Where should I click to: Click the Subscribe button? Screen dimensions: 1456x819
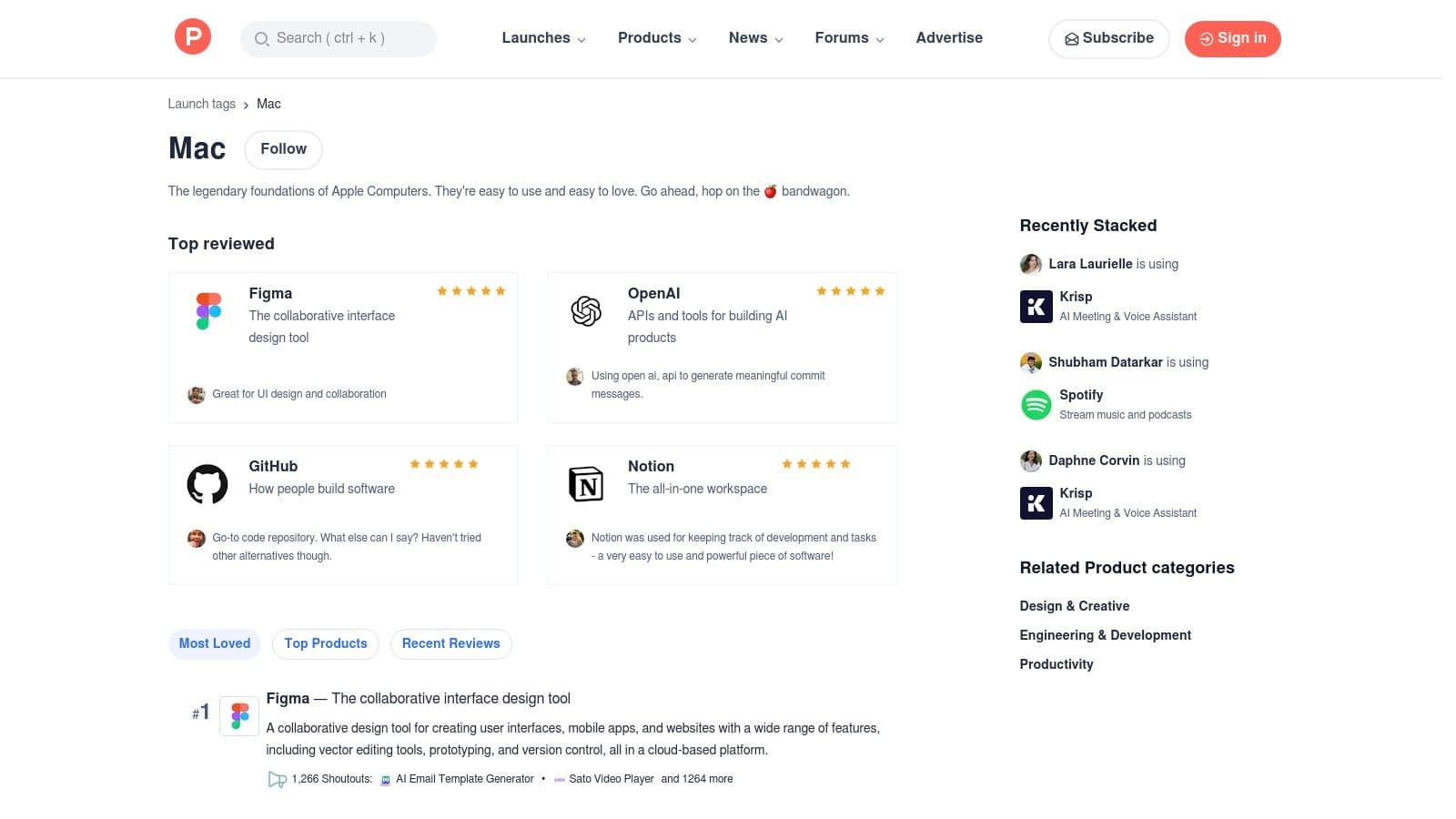(1108, 38)
